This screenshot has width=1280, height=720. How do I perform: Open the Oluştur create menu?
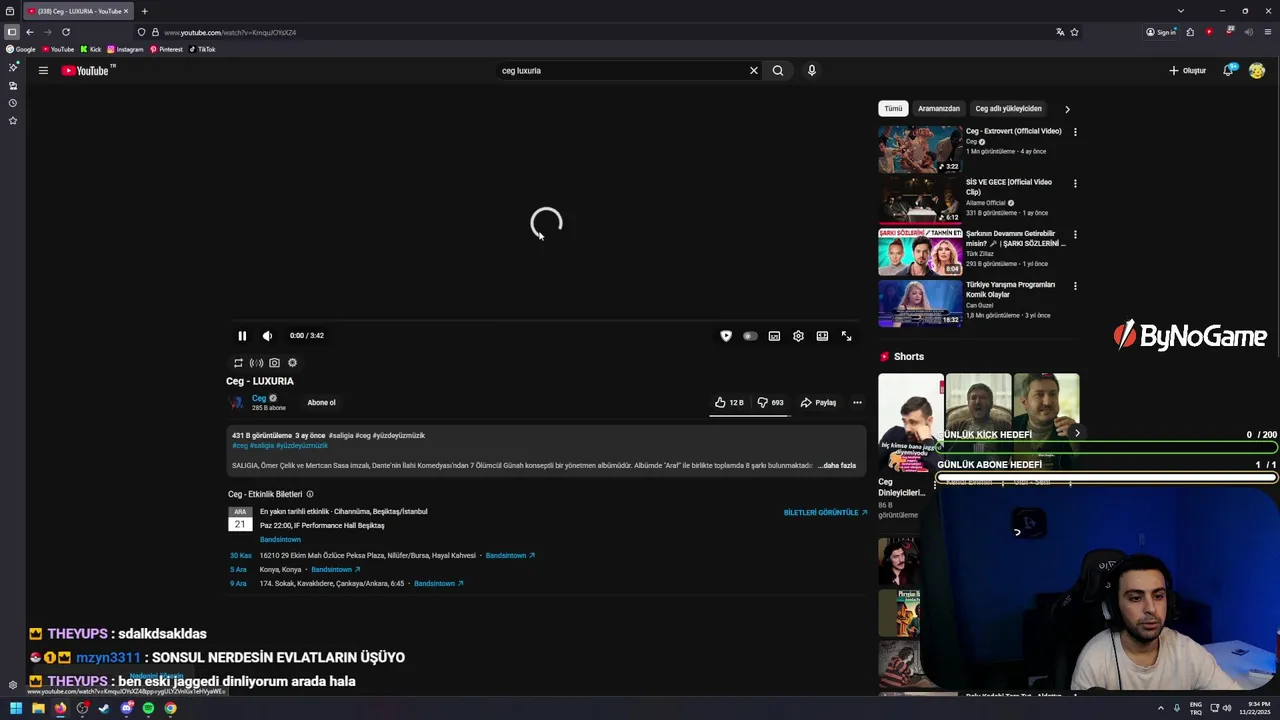(x=1188, y=71)
